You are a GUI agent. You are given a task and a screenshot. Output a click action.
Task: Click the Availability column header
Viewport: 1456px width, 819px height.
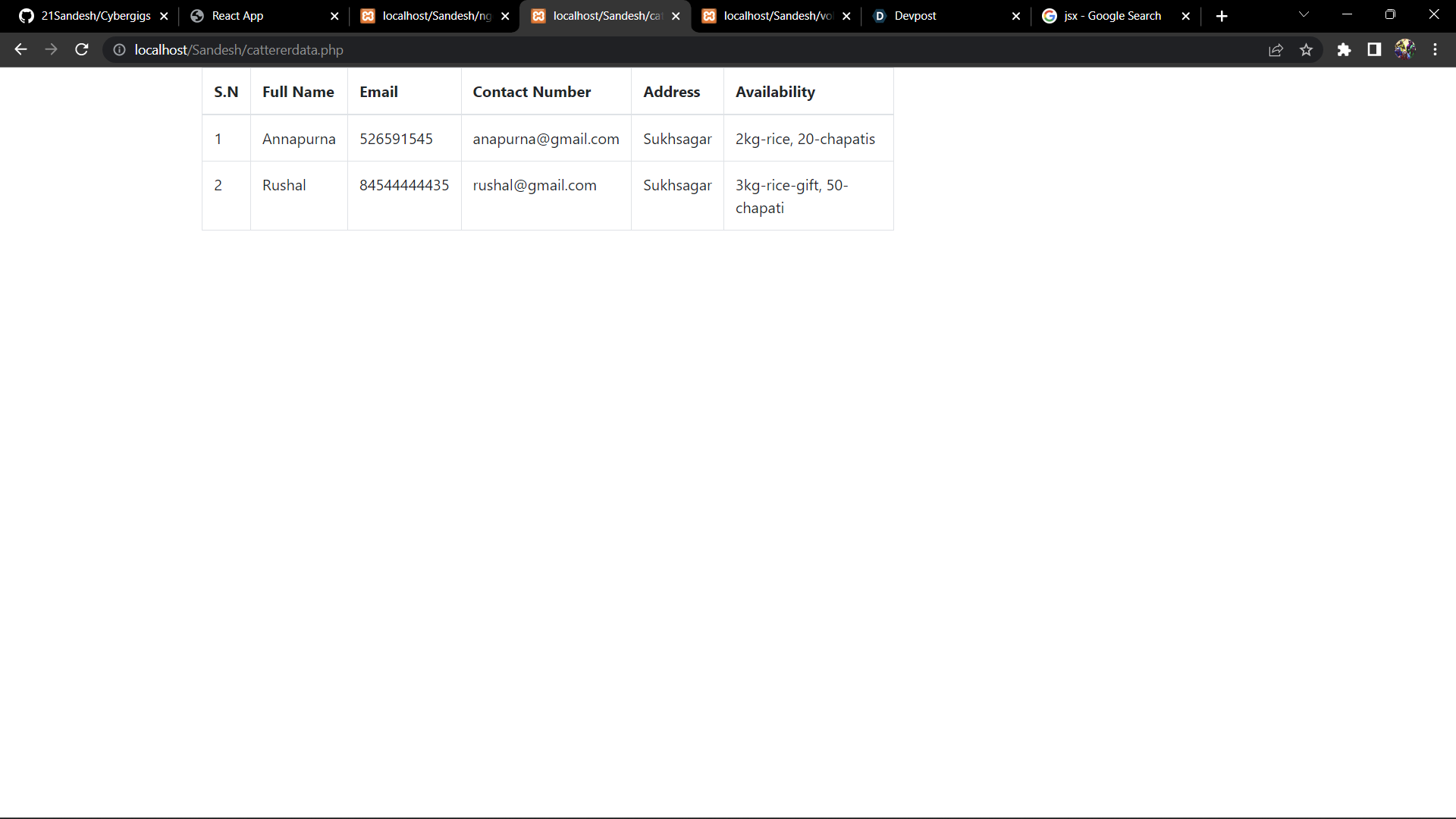point(775,92)
